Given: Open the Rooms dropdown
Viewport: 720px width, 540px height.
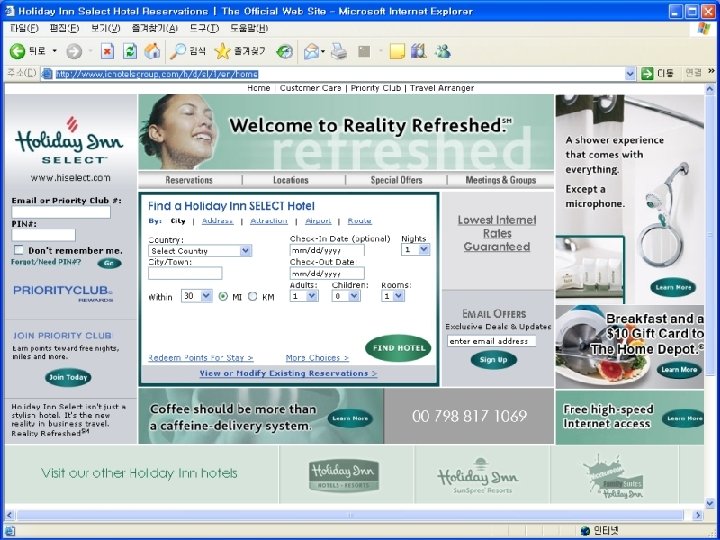Looking at the screenshot, I should [393, 296].
